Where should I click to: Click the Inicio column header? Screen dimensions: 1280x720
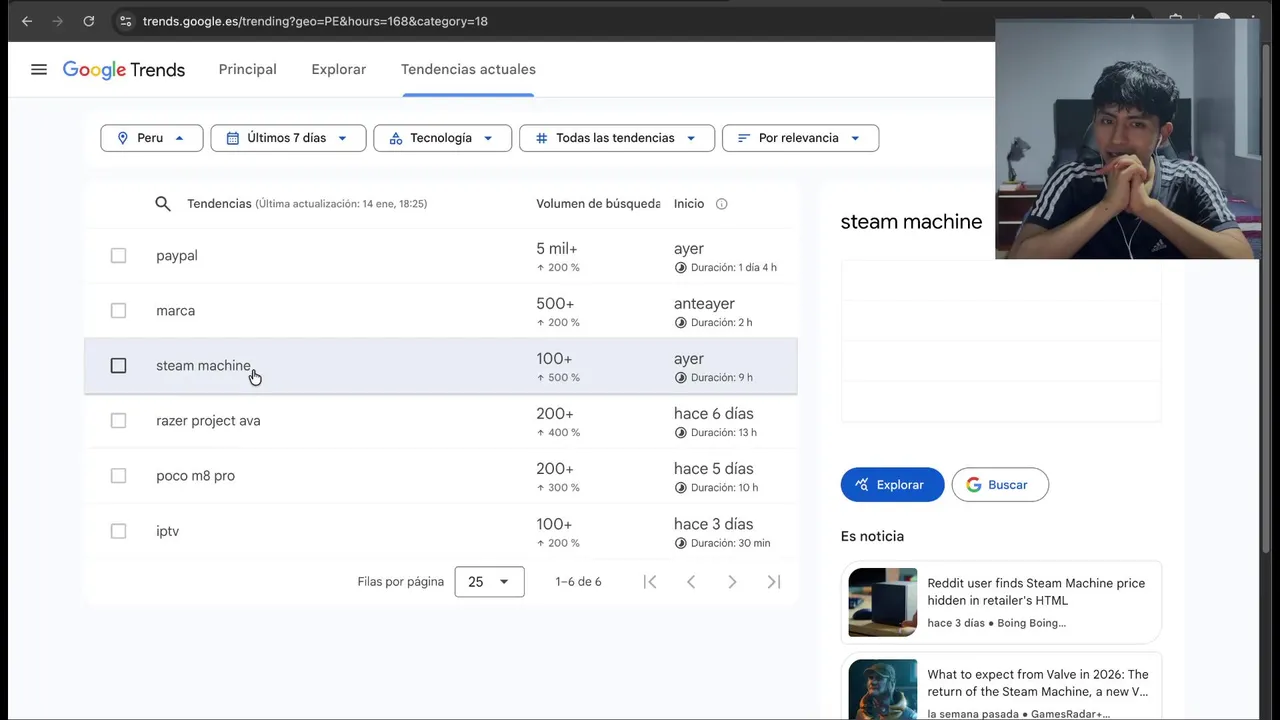pyautogui.click(x=689, y=204)
